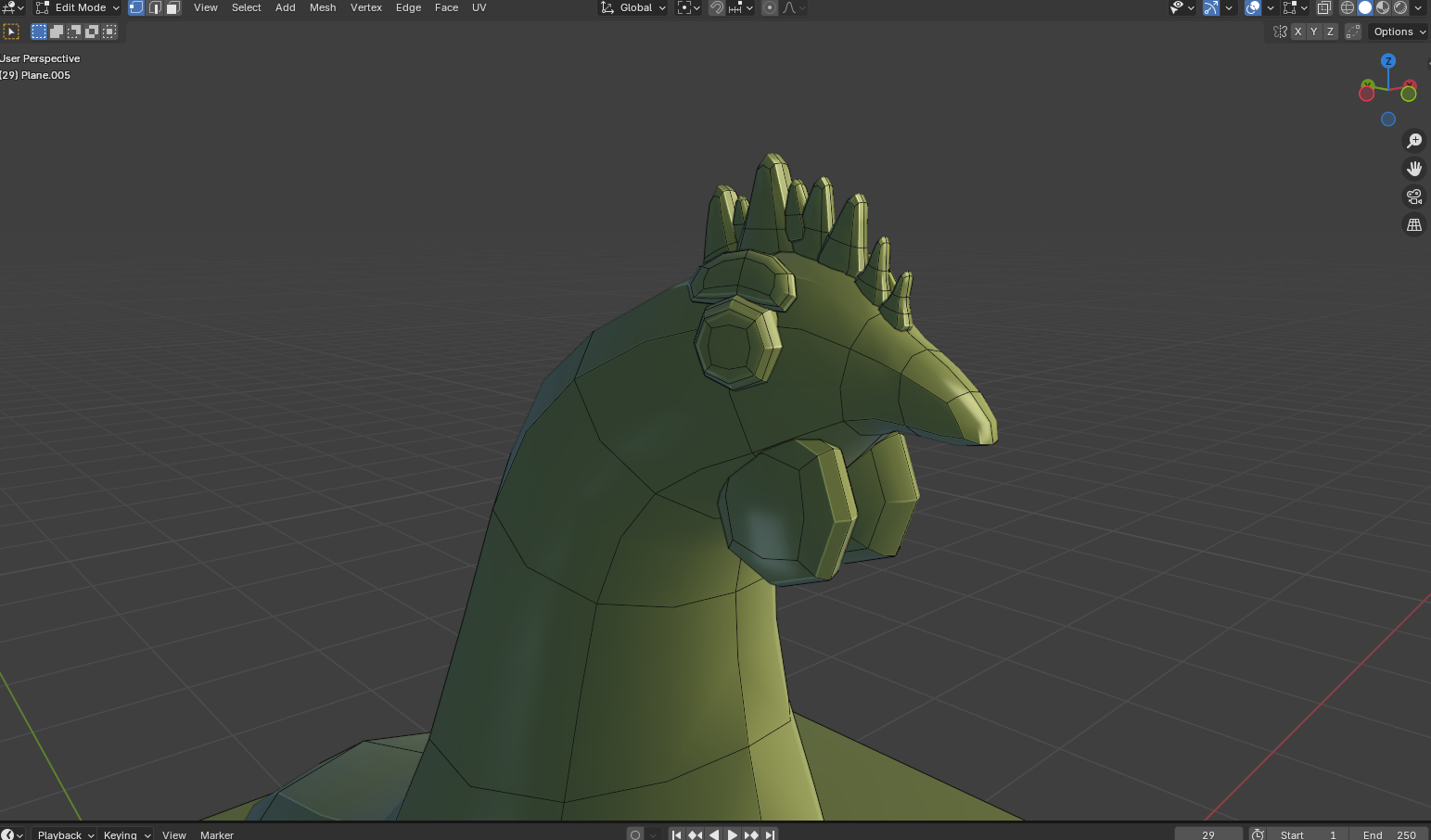Toggle show overlays button
Image resolution: width=1431 pixels, height=840 pixels.
coord(1253,7)
